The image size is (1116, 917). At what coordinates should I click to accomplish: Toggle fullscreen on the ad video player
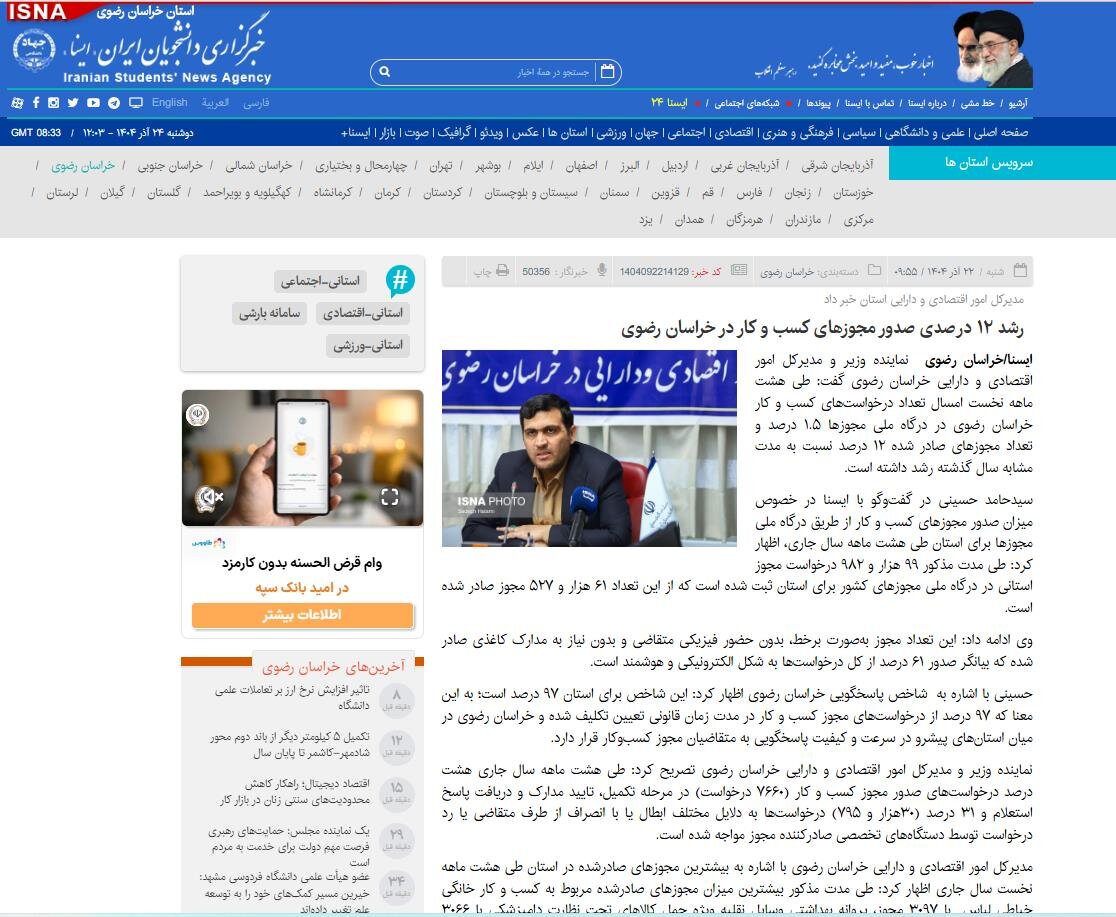pyautogui.click(x=390, y=495)
